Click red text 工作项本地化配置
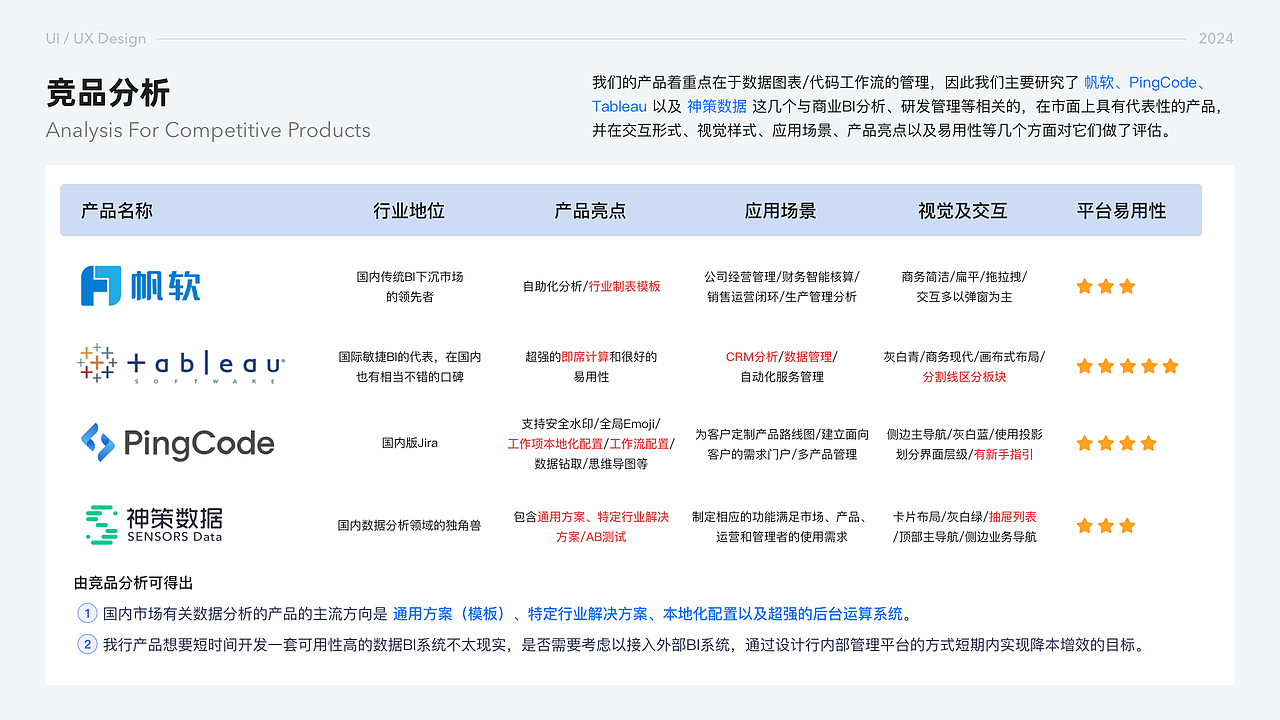 click(x=555, y=444)
